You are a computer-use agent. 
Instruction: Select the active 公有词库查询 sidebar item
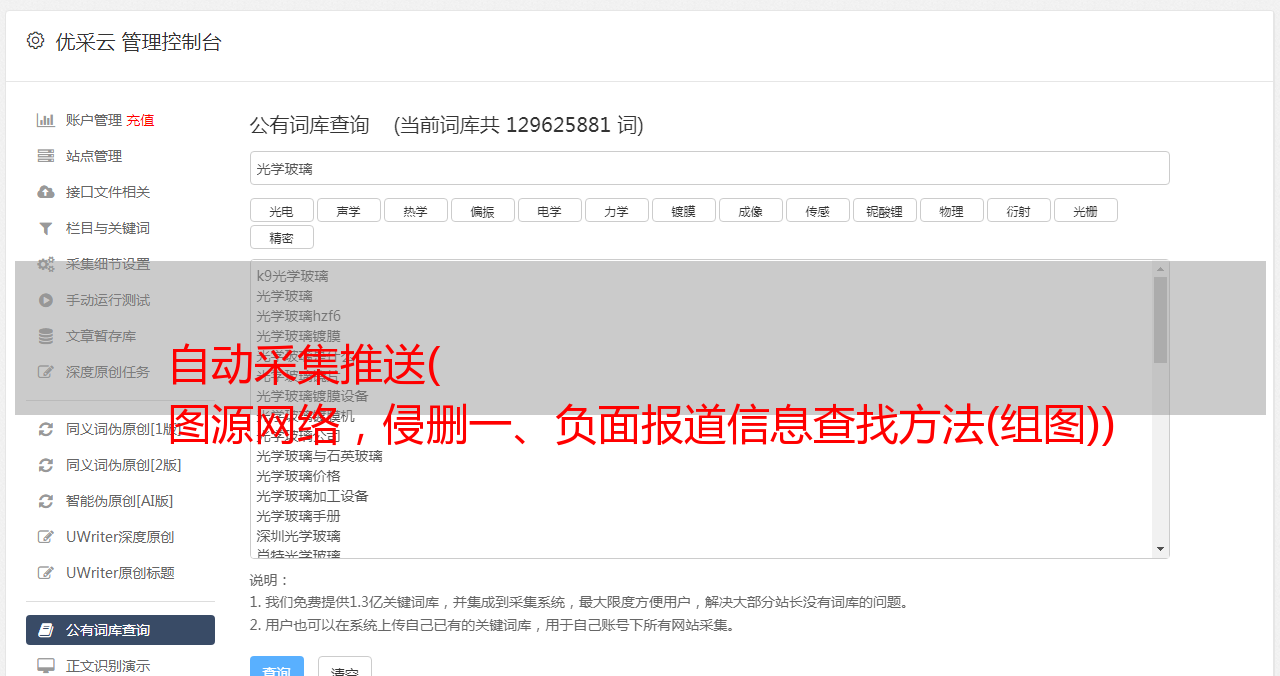[x=120, y=630]
